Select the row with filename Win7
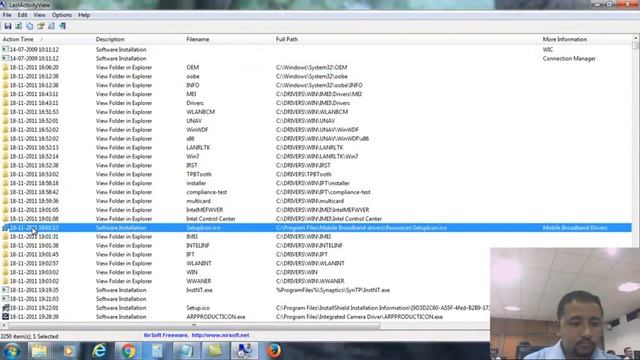Image resolution: width=640 pixels, height=360 pixels. pyautogui.click(x=316, y=156)
